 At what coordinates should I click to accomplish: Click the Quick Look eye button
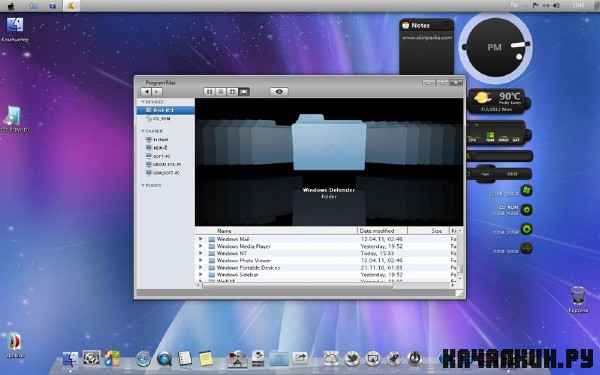click(x=279, y=92)
